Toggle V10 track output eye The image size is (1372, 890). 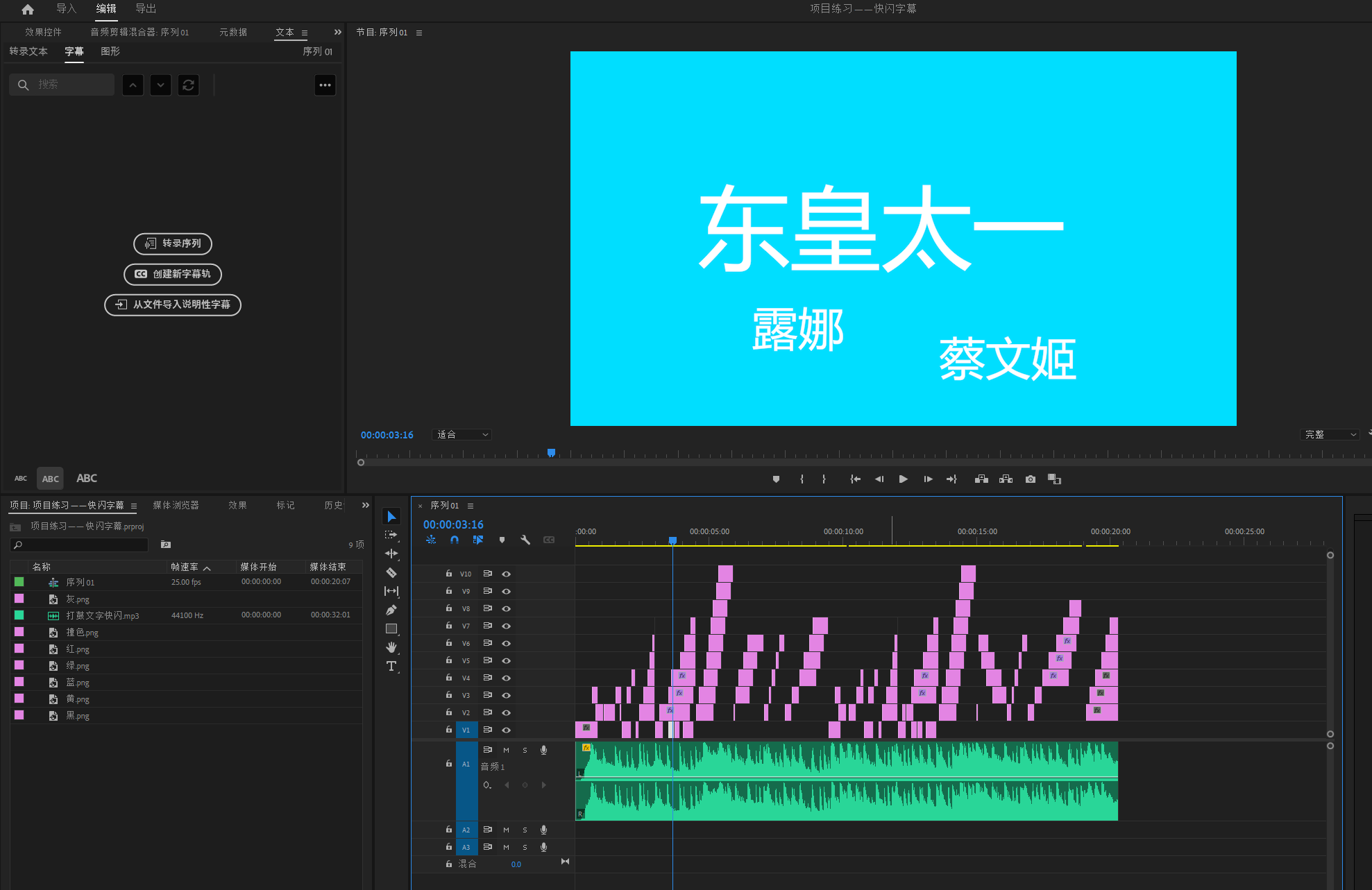click(507, 574)
